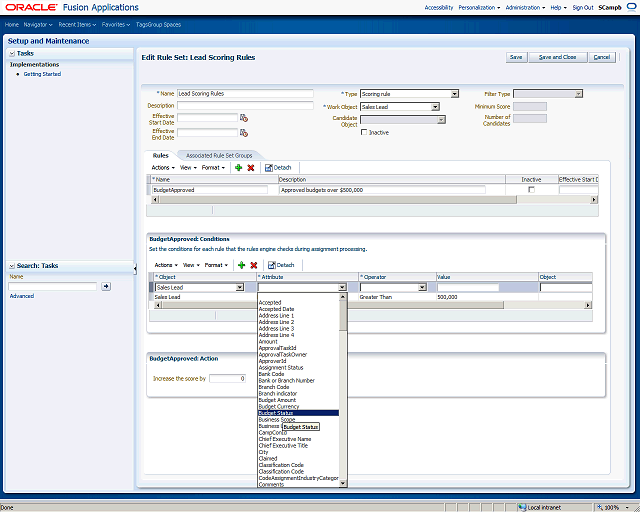Image resolution: width=640 pixels, height=512 pixels.
Task: Open the Candidate Object dropdown
Action: [x=441, y=120]
